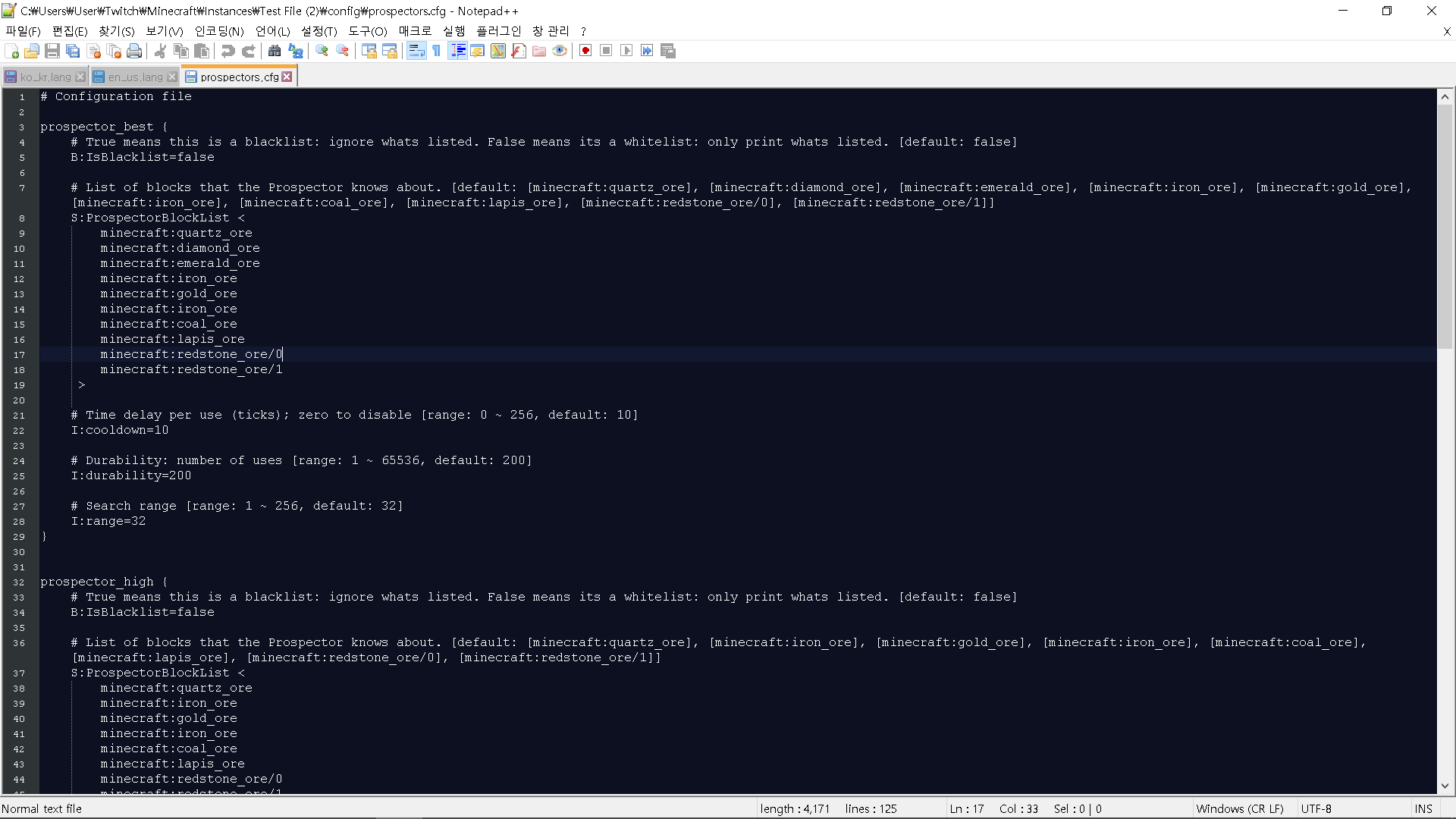Click the Find binoculars icon

[275, 51]
